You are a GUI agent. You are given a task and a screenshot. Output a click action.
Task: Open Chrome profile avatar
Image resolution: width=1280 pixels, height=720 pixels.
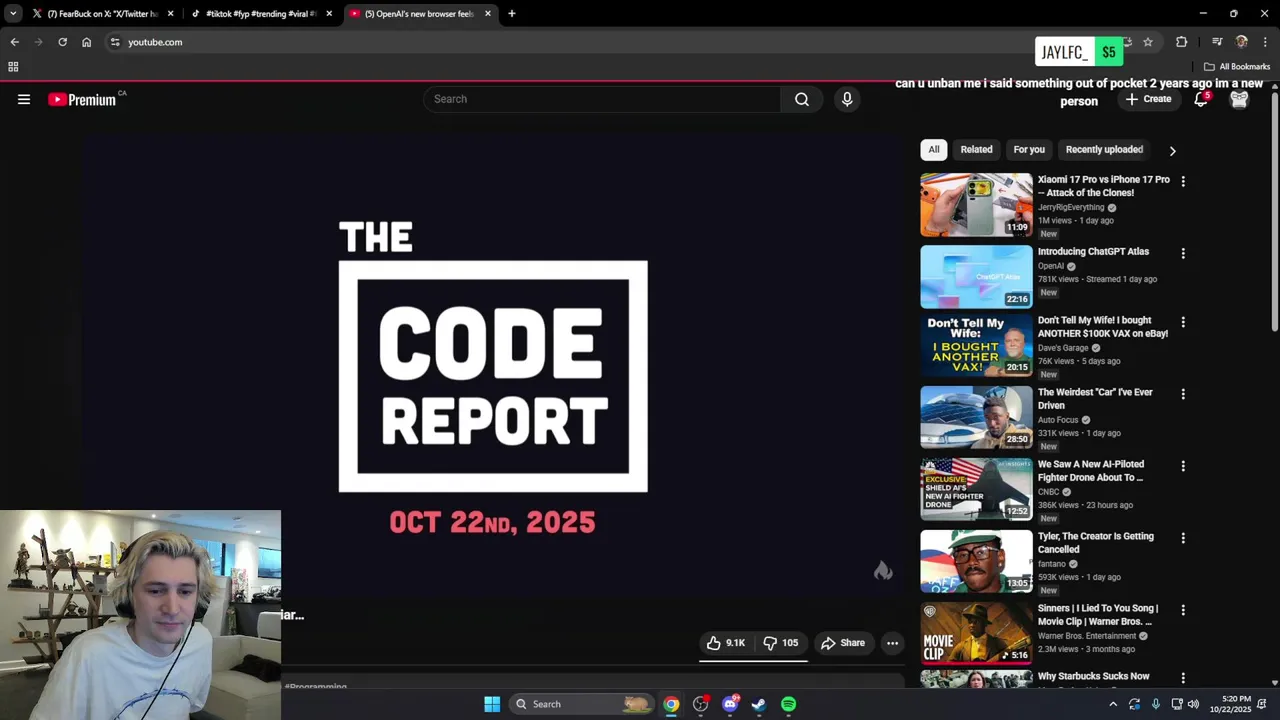[x=1242, y=42]
